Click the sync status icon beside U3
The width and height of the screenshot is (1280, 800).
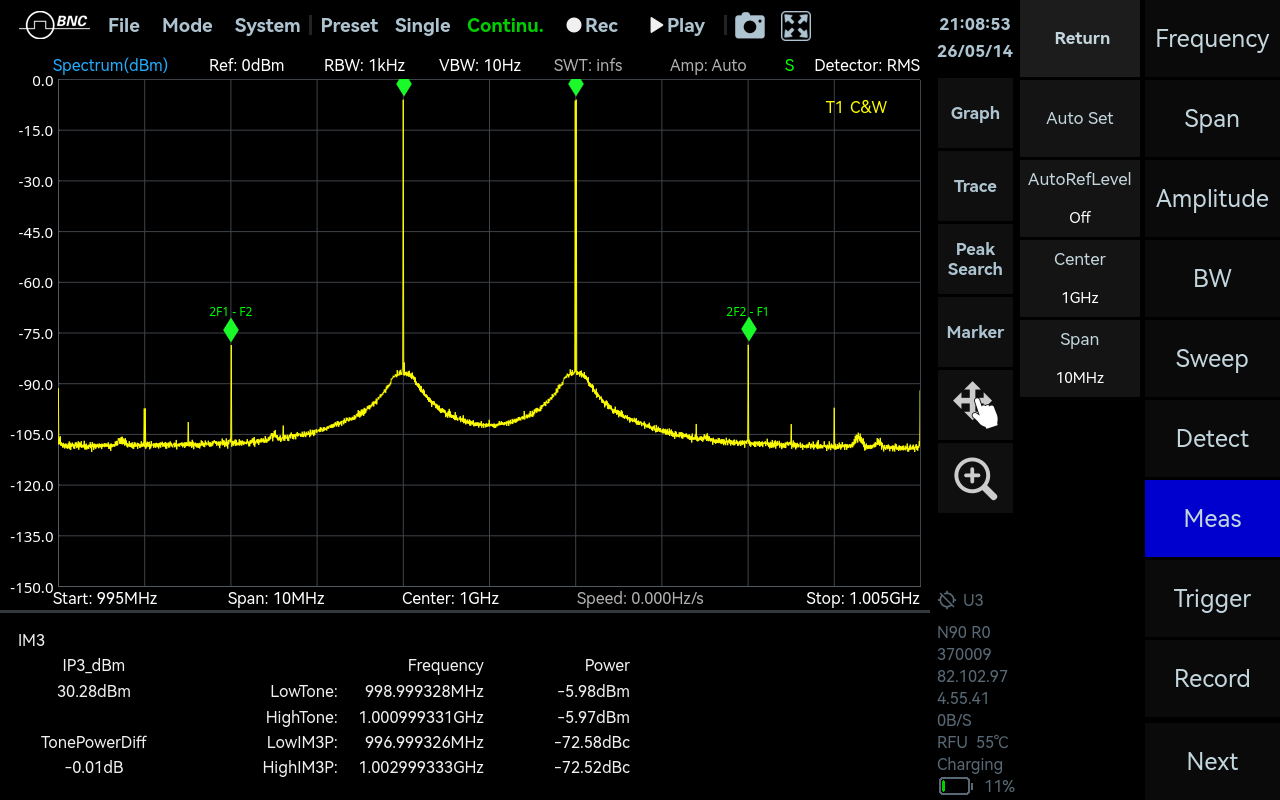pyautogui.click(x=947, y=600)
